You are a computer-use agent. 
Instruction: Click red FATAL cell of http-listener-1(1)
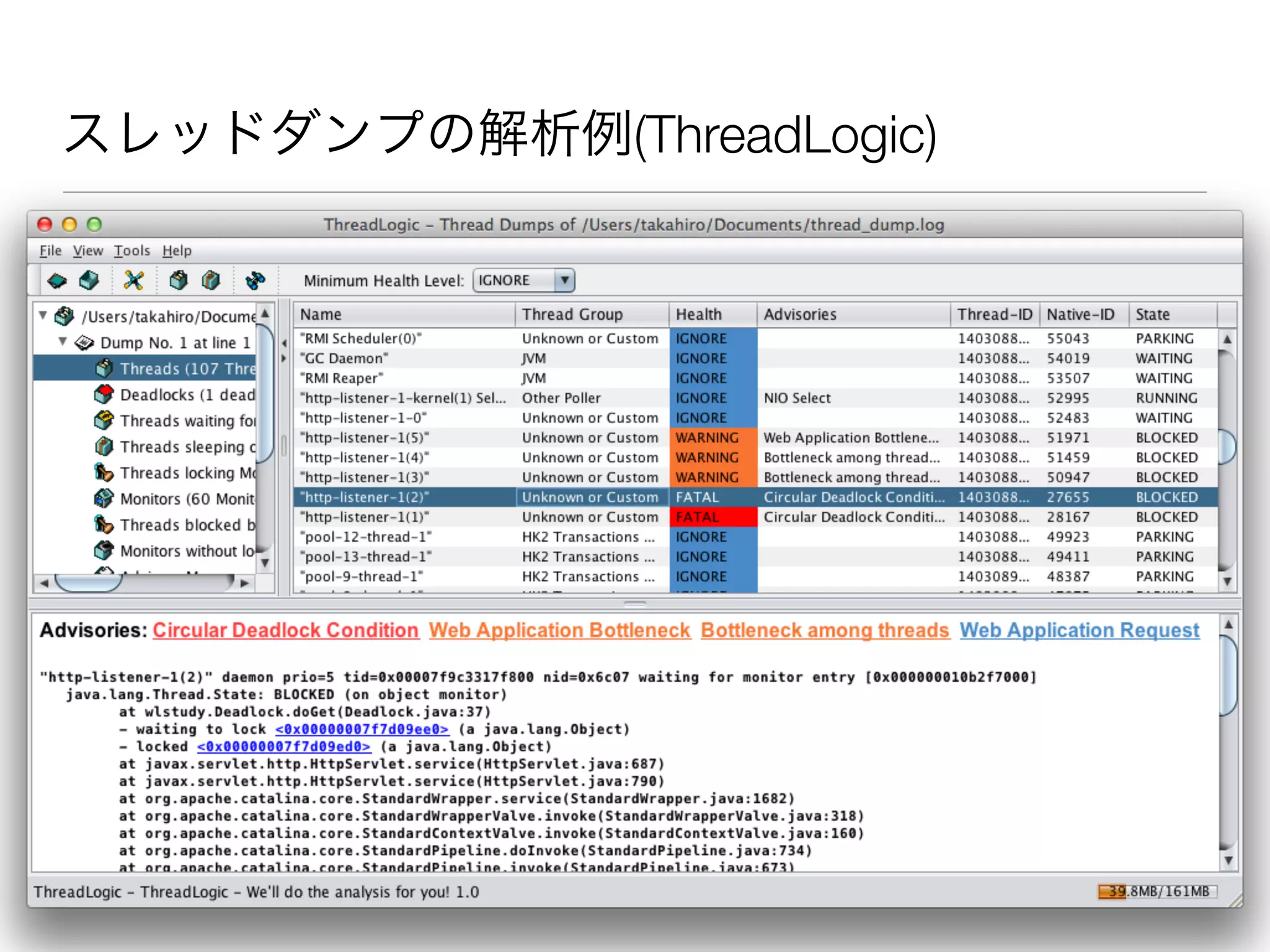[713, 517]
